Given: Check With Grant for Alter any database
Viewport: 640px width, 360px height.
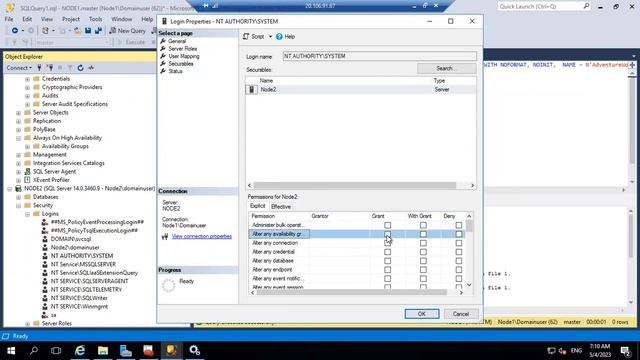Looking at the screenshot, I should pos(423,261).
